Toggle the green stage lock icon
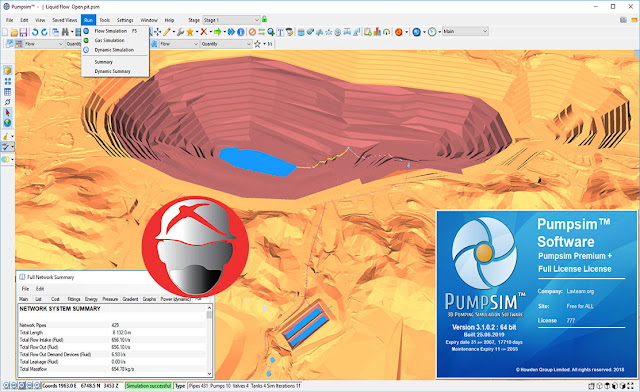This screenshot has width=640, height=392. (x=264, y=19)
